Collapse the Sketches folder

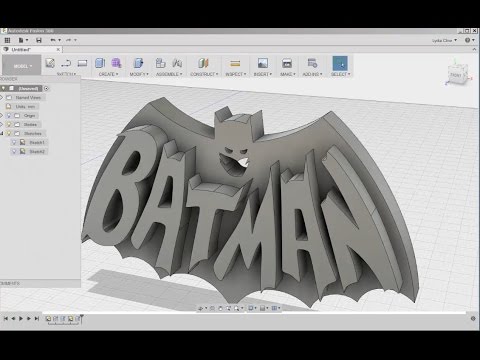(x=2, y=133)
